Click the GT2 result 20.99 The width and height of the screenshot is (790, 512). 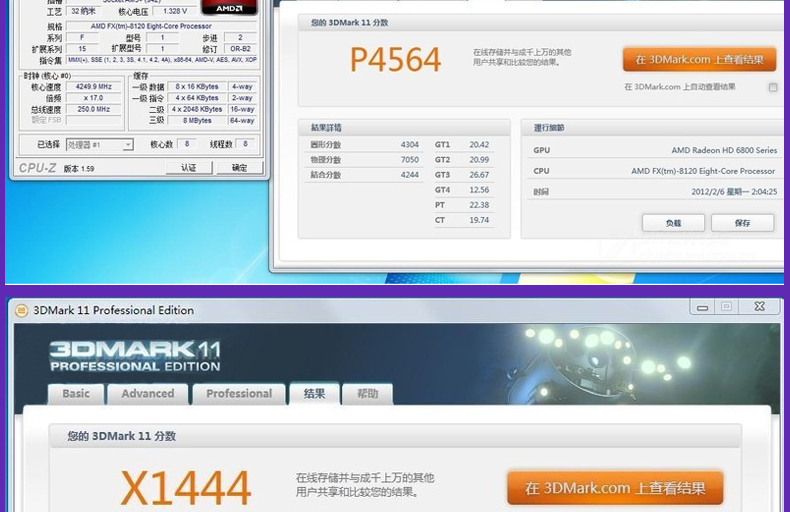click(479, 160)
